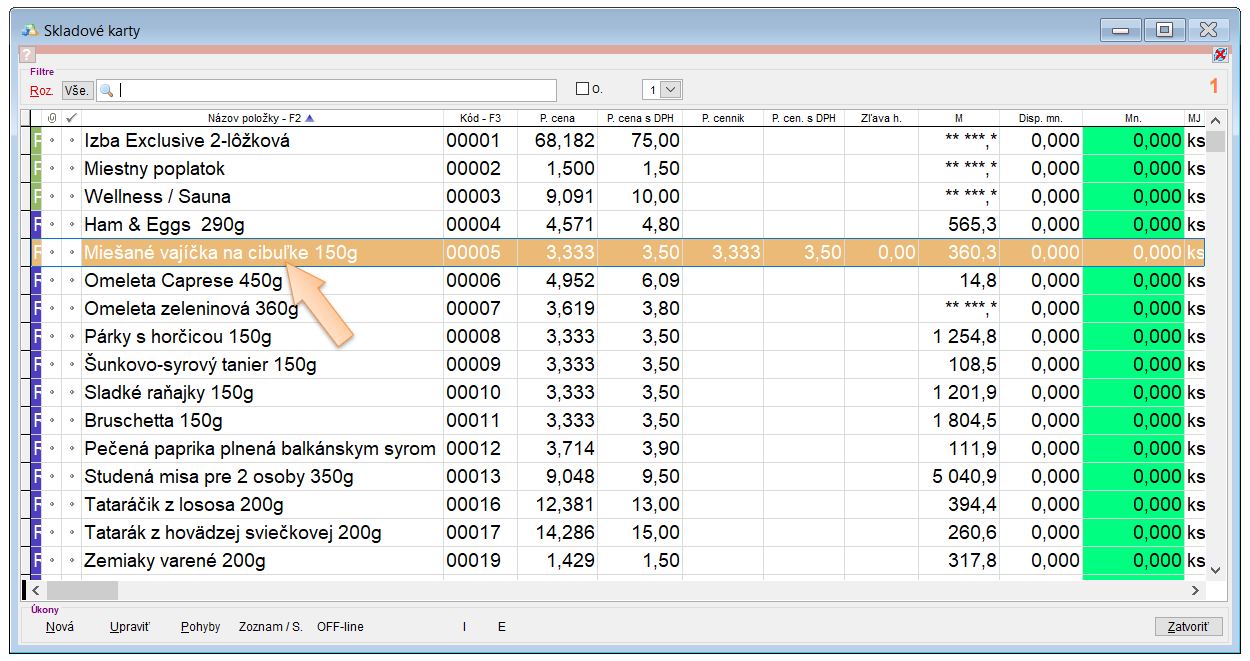Click the paperclip attachment column header icon

point(52,118)
